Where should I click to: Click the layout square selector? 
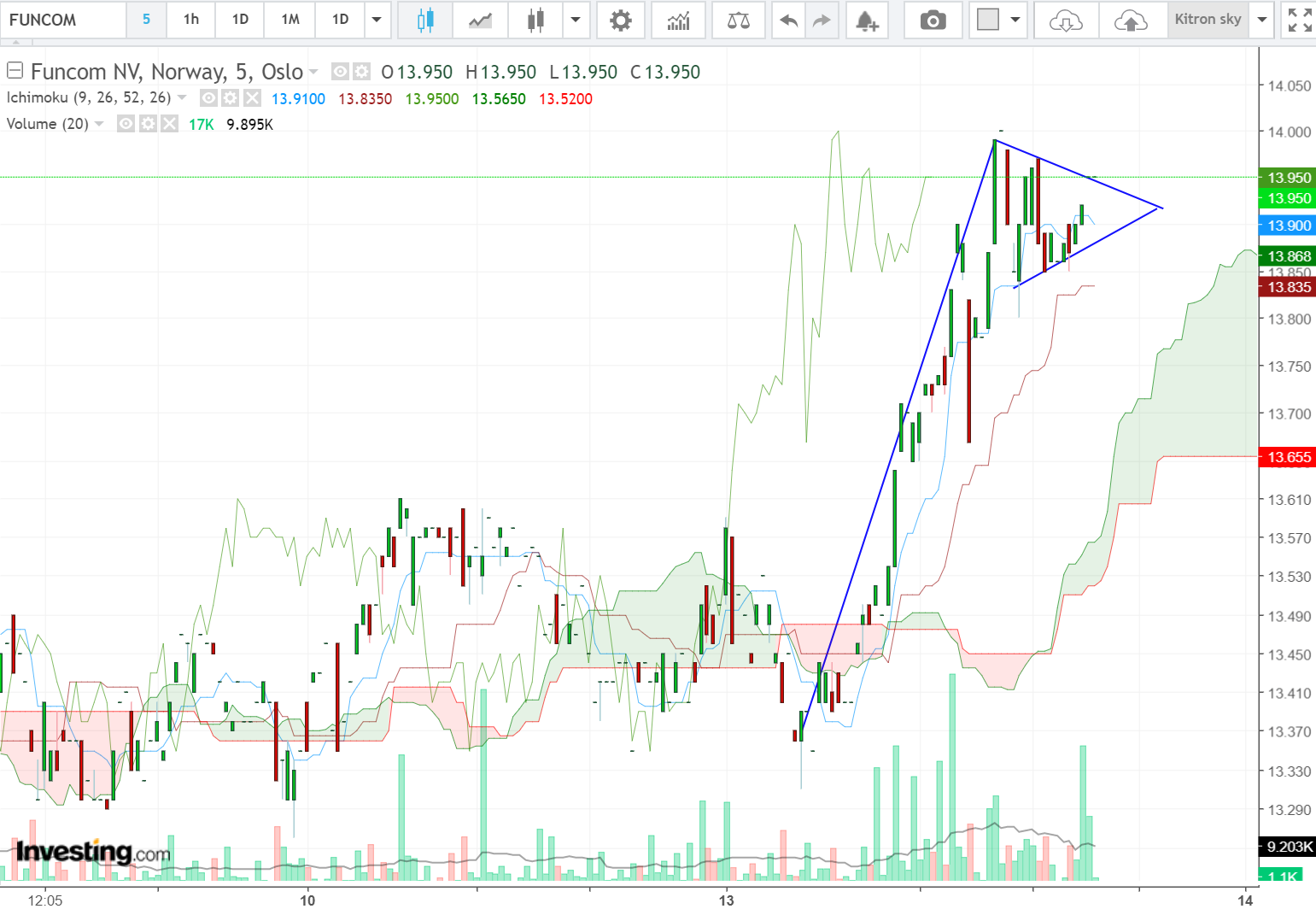point(988,20)
